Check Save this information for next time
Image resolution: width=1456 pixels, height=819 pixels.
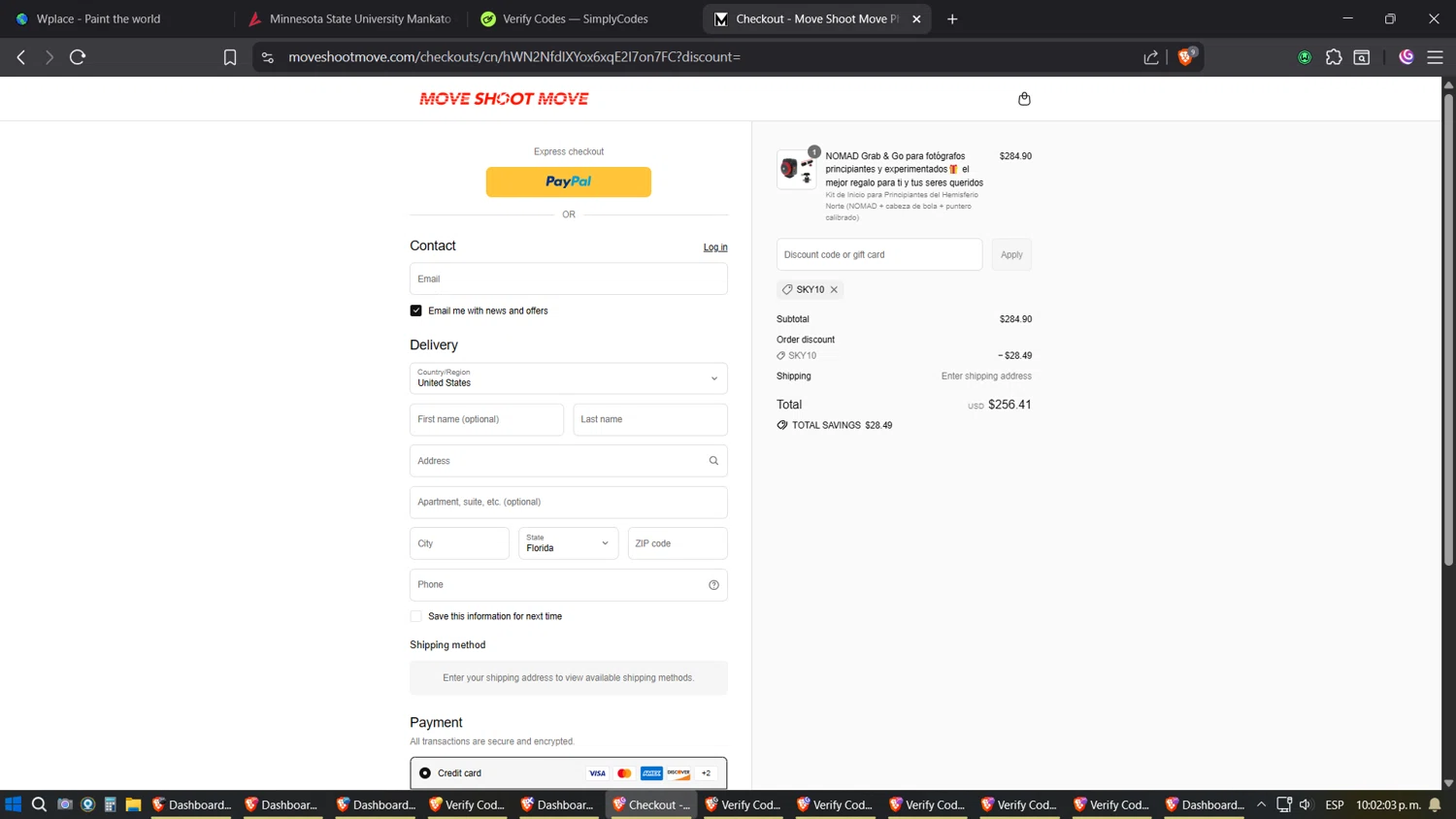(x=415, y=616)
